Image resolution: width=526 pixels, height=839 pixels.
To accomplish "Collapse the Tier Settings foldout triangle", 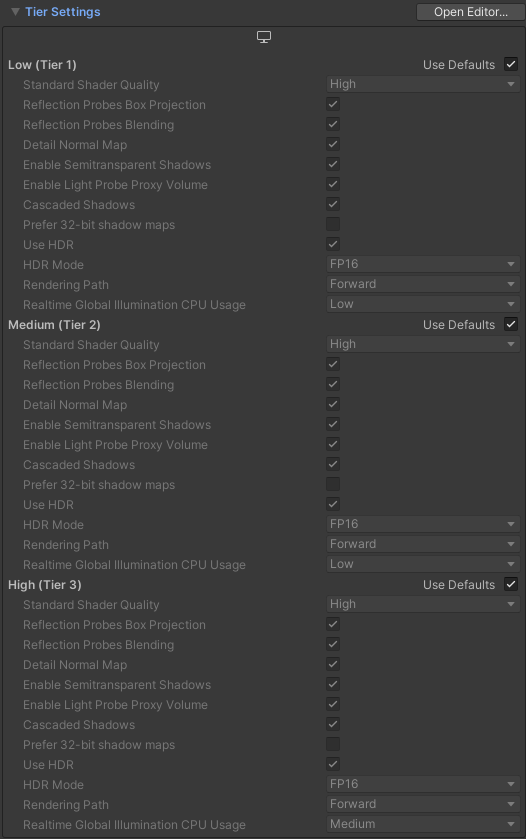I will [16, 12].
